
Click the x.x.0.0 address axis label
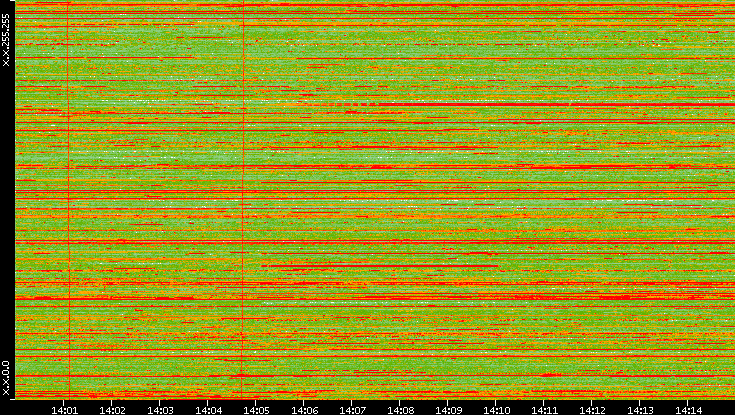point(6,378)
